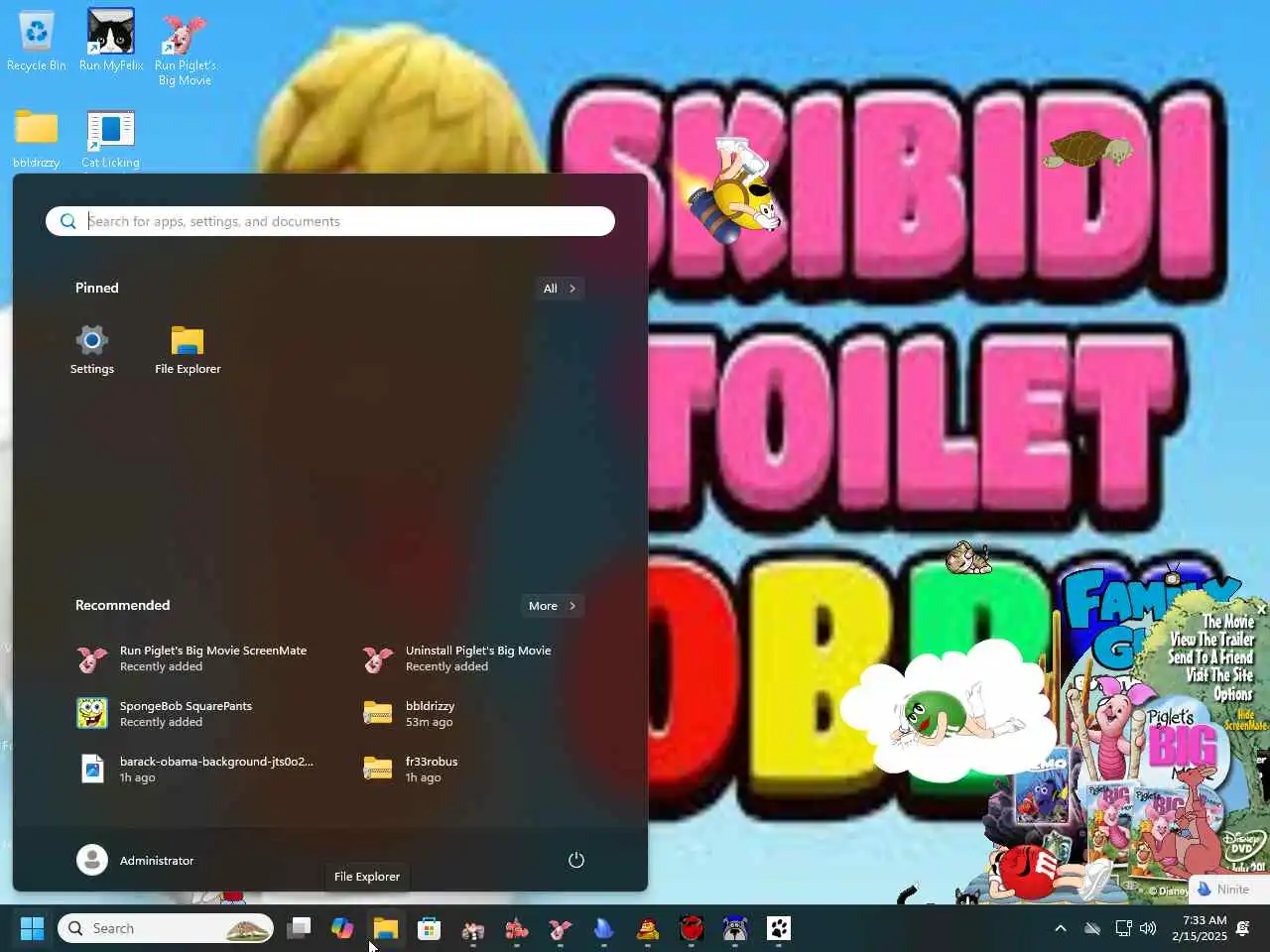Click The Movie link in Piglet panel

tap(1228, 622)
